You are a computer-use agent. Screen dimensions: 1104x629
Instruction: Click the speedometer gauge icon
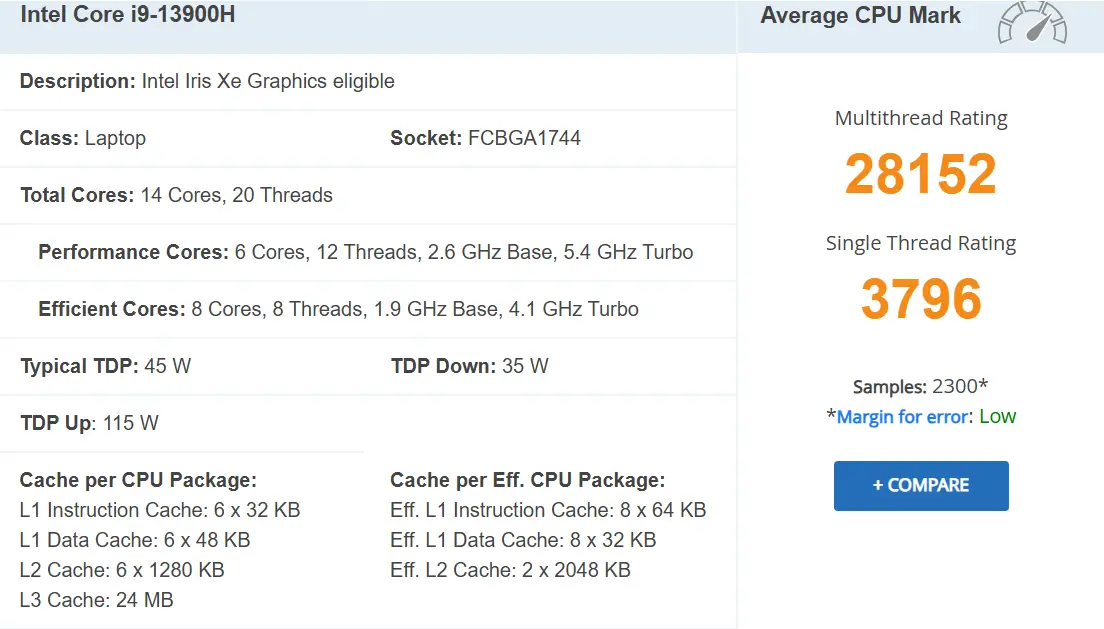1032,23
